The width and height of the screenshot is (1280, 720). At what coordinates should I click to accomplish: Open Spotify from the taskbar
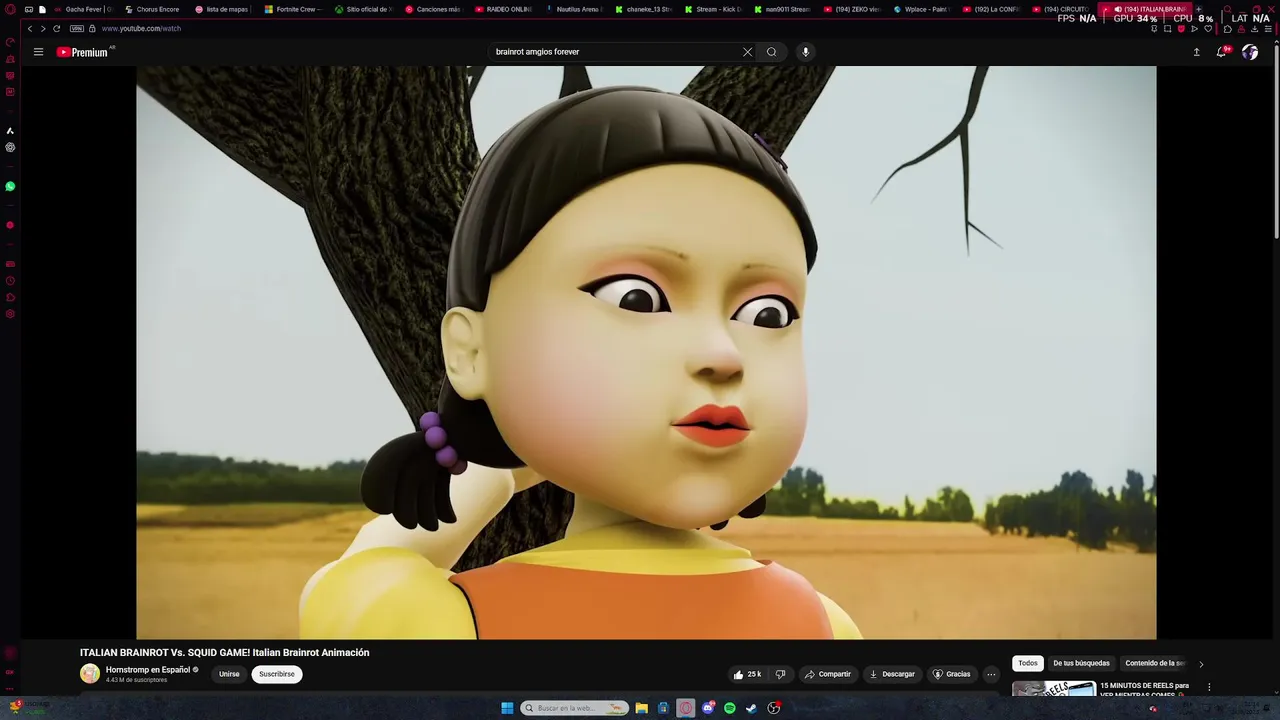click(x=730, y=708)
